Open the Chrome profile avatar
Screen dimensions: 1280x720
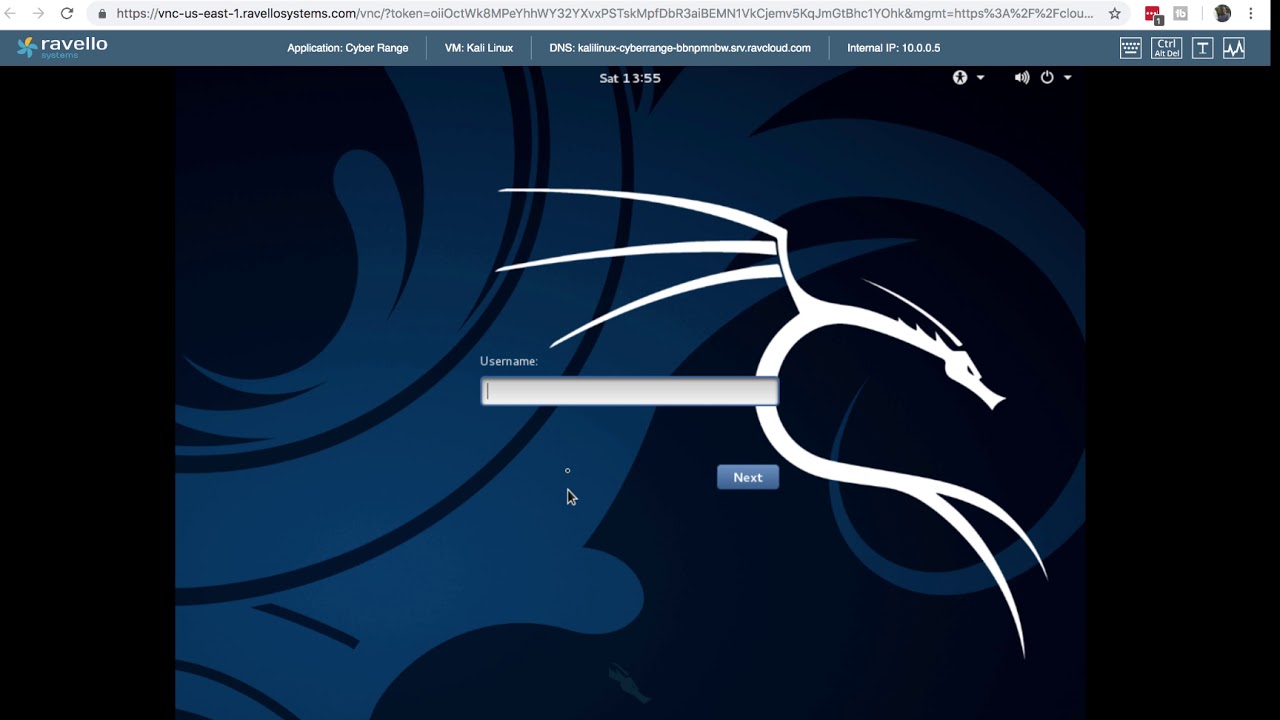click(1222, 14)
